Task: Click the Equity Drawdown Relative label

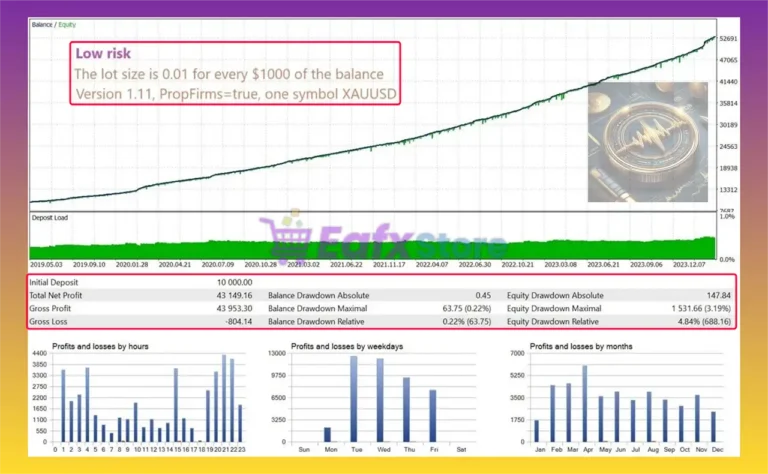Action: click(552, 322)
